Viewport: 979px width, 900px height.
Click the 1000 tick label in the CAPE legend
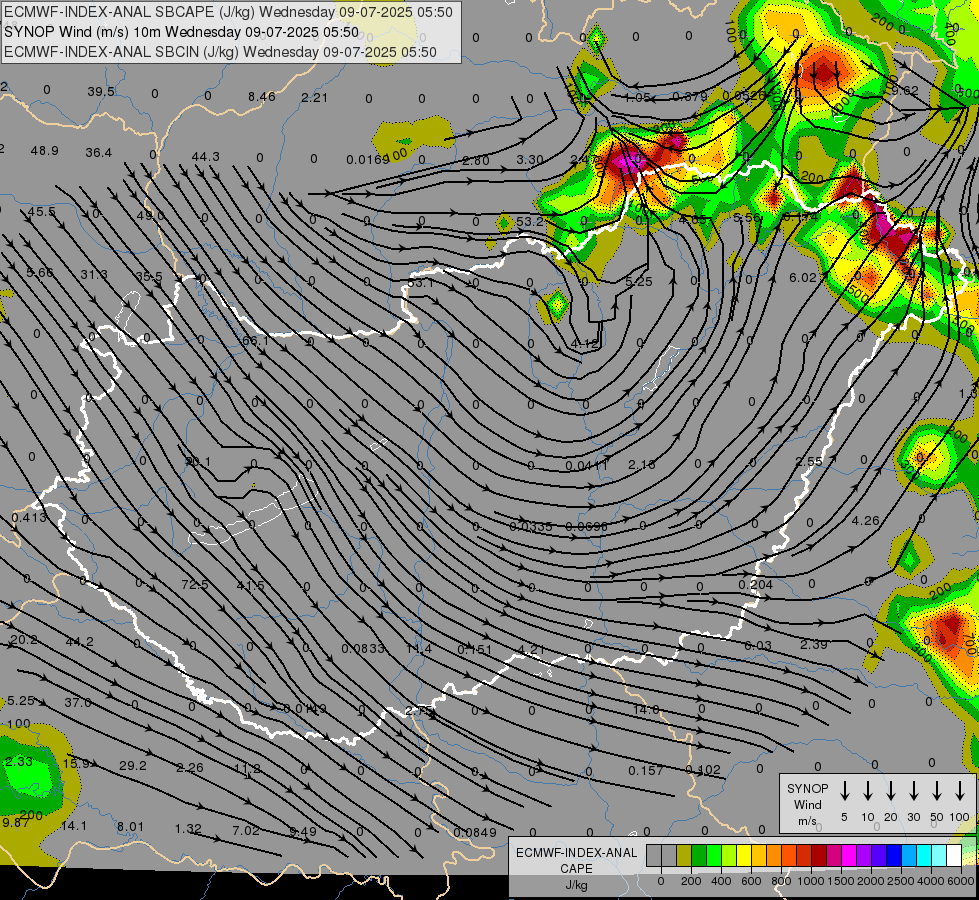pos(810,881)
